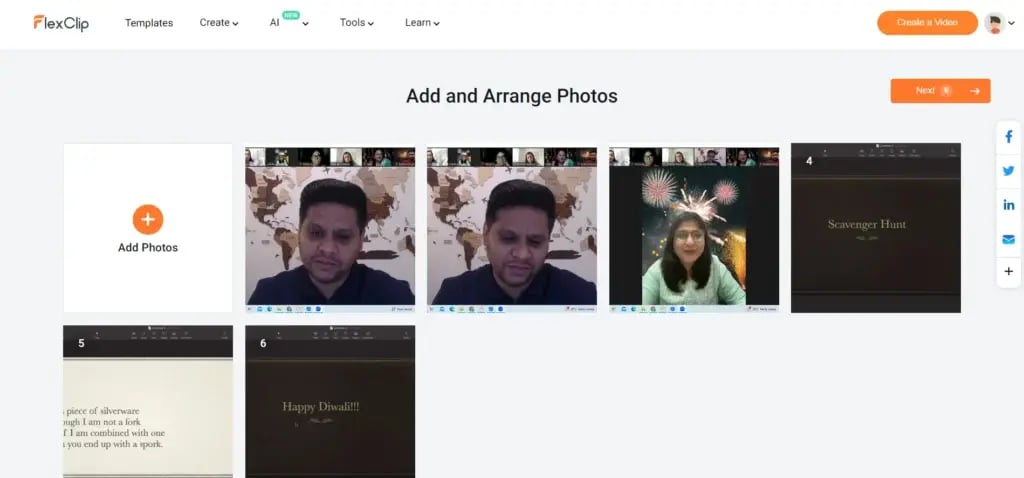Select the silverware riddle slide thumbnail numbered 5

[x=148, y=401]
